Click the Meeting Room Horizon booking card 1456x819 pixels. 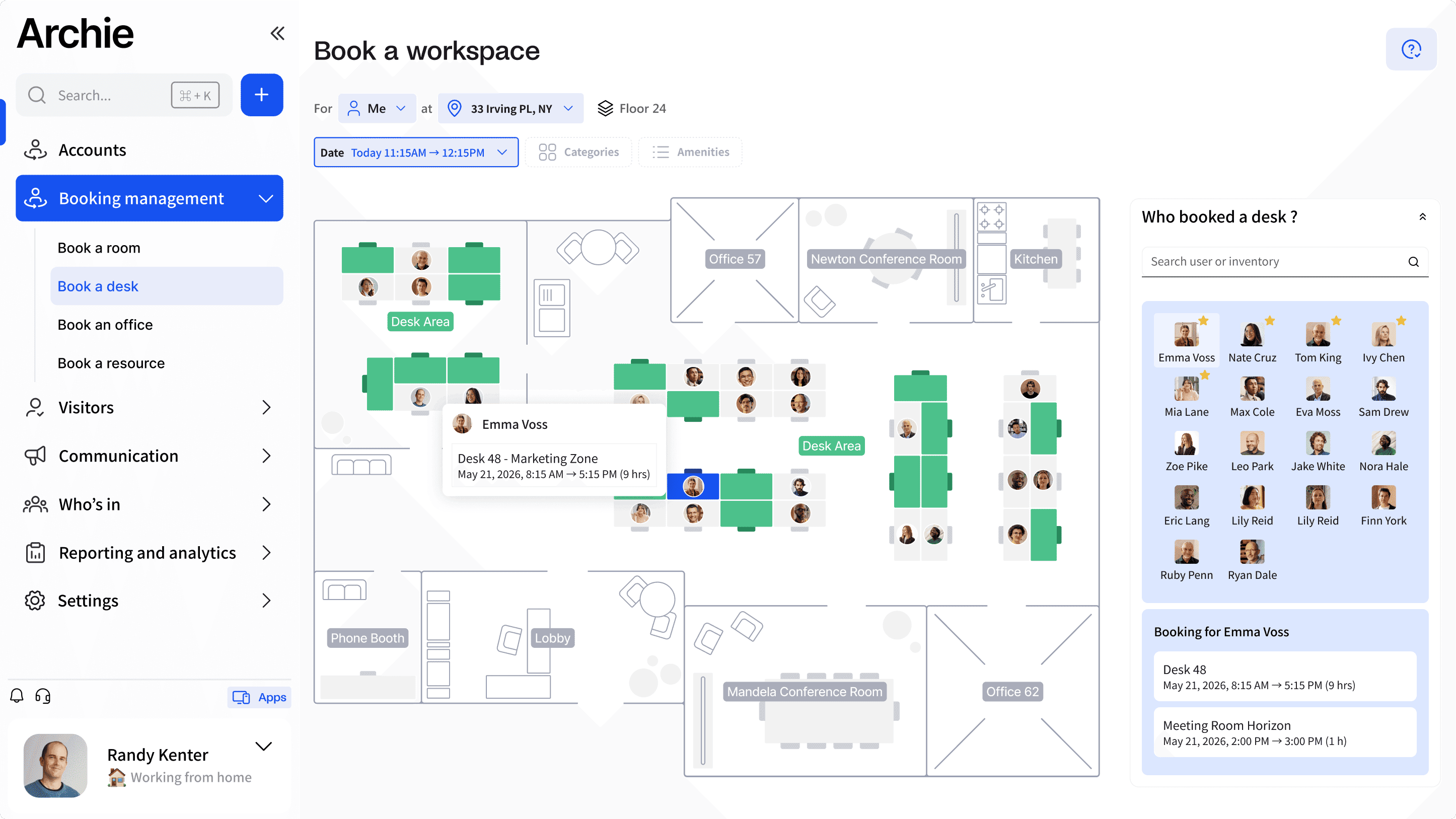[x=1285, y=732]
